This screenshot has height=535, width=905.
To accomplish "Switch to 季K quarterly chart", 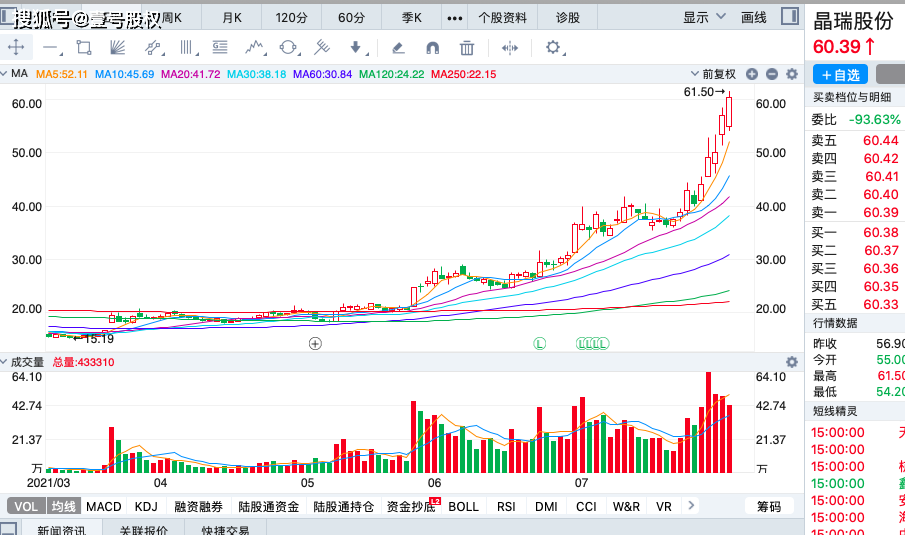I will click(412, 17).
